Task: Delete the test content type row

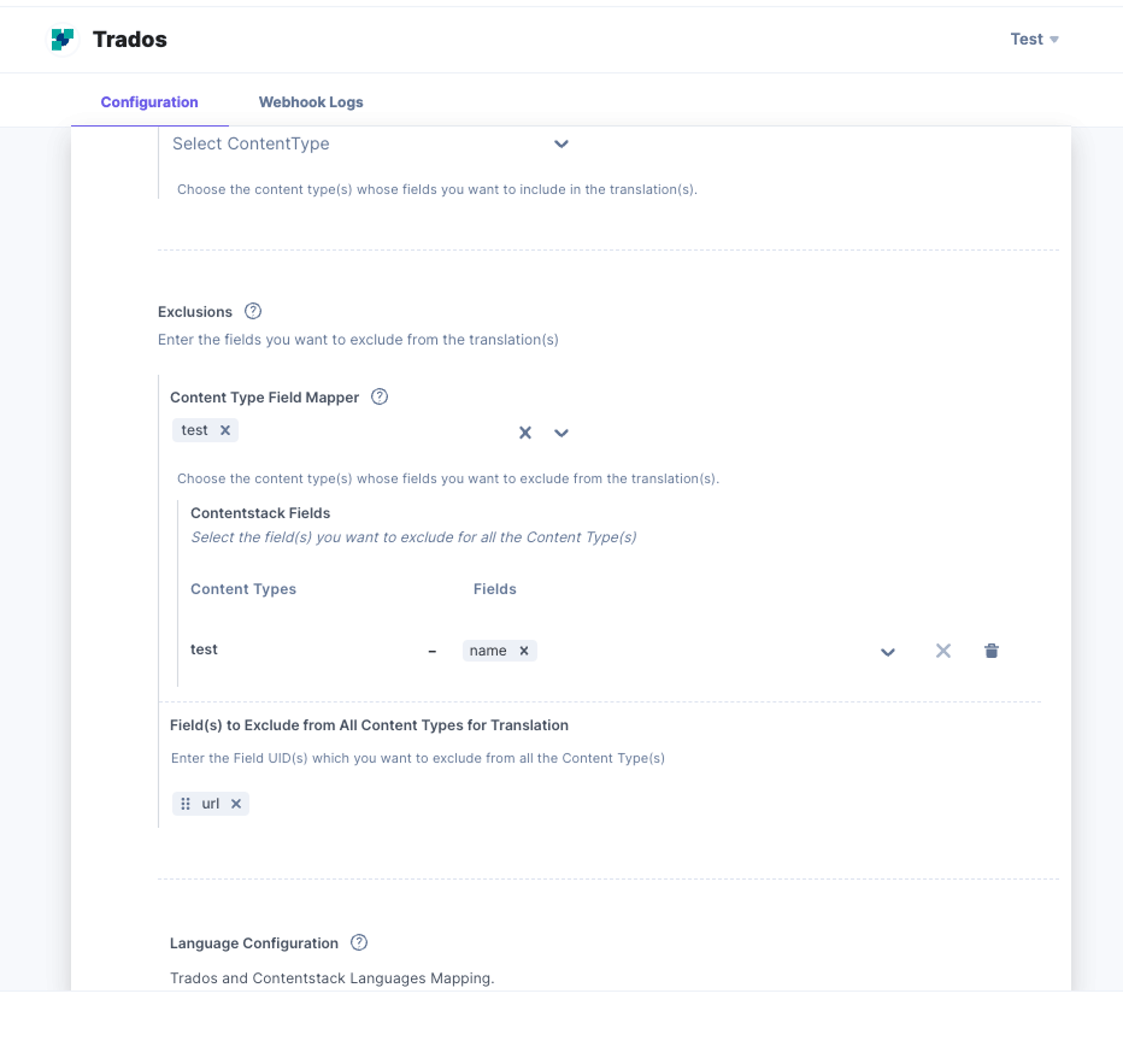Action: pos(991,650)
